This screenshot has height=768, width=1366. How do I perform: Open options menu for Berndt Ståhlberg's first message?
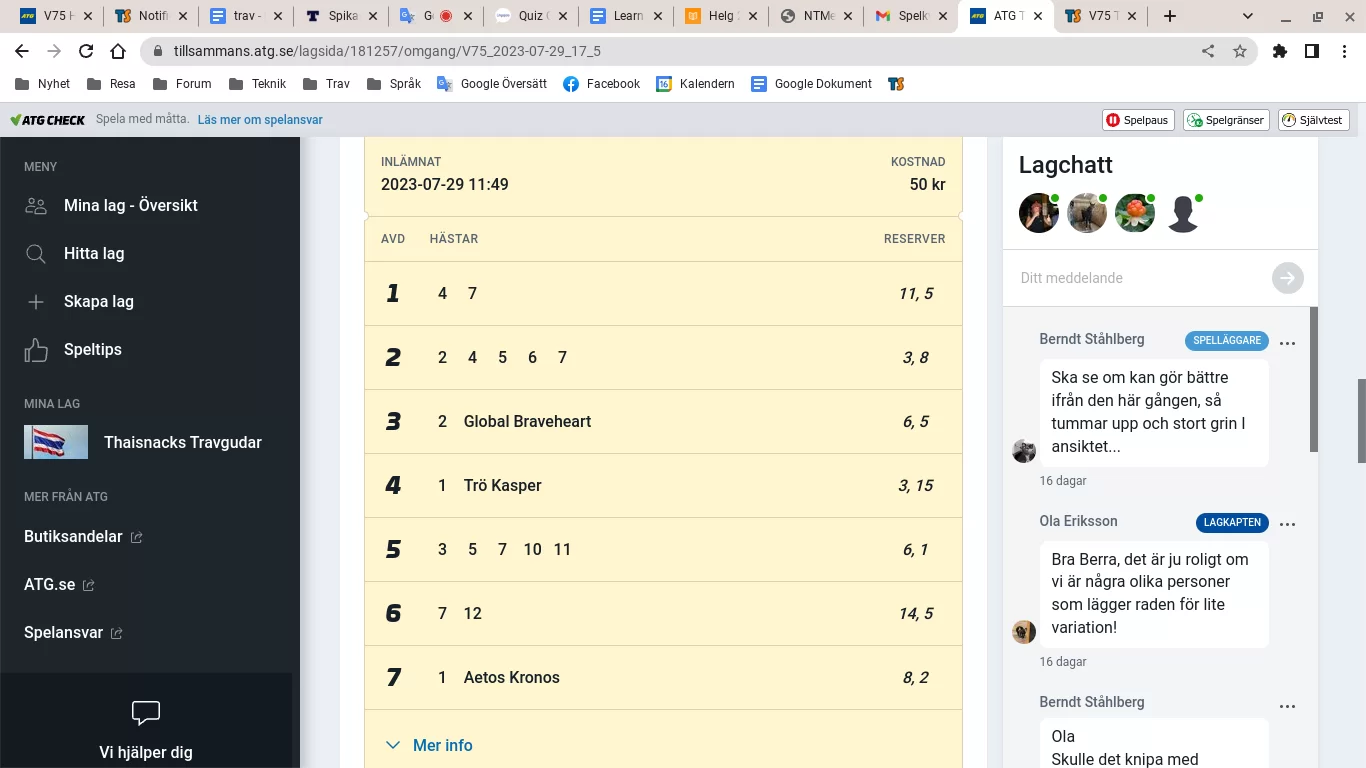(1288, 343)
